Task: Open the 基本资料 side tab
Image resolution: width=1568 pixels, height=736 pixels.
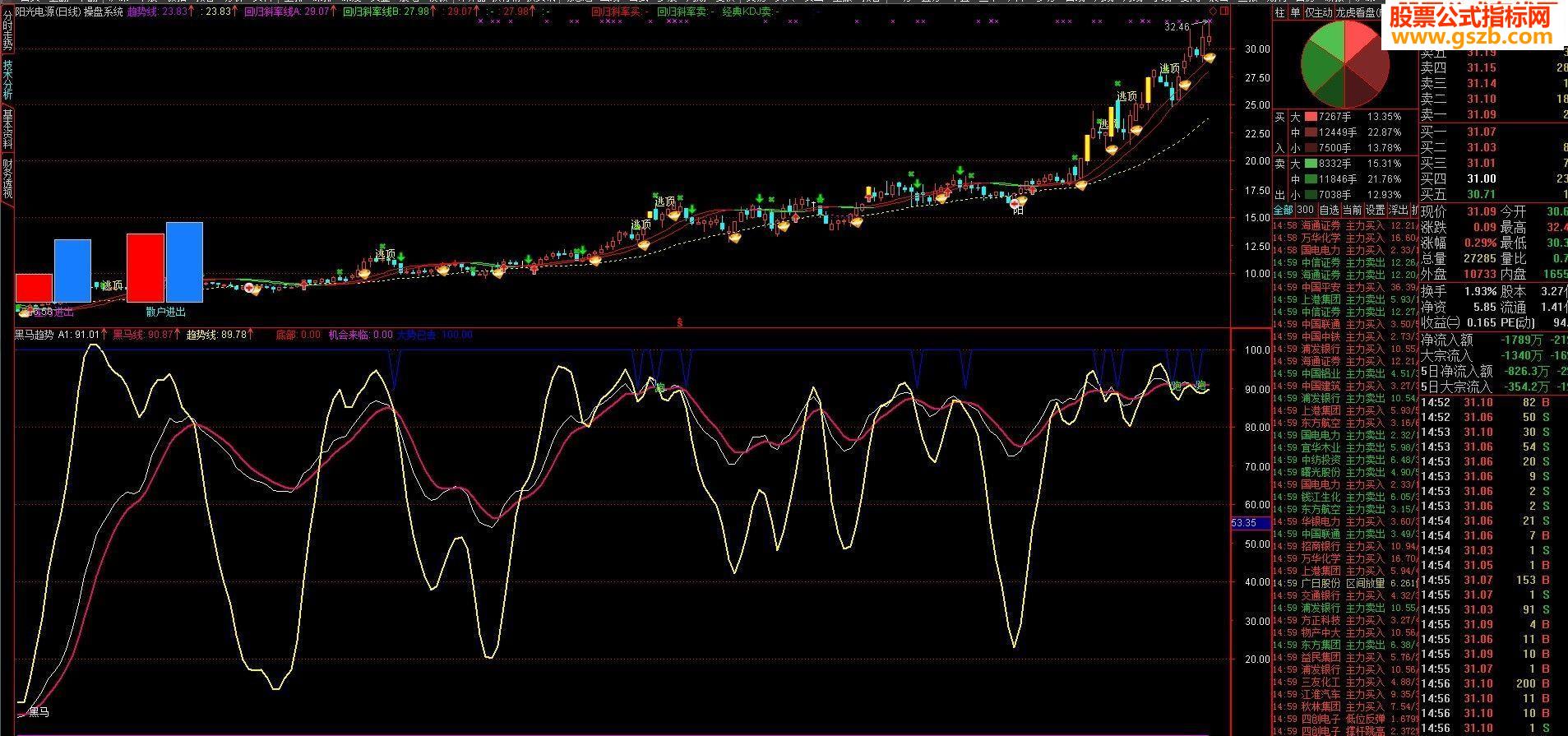Action: click(7, 128)
